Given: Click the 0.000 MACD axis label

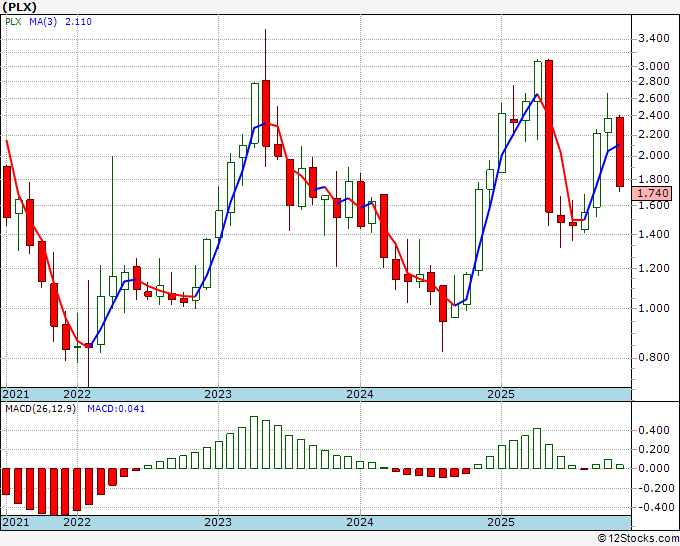Looking at the screenshot, I should tap(654, 468).
